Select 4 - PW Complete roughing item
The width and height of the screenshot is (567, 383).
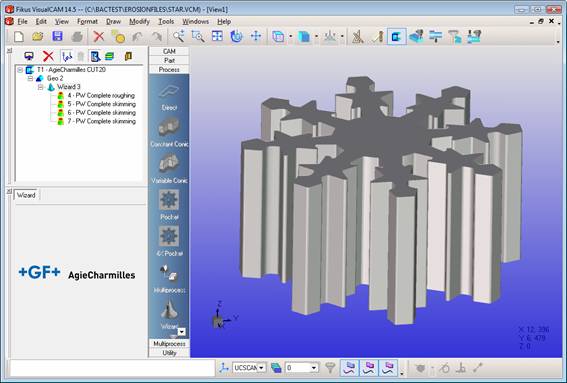(x=101, y=95)
